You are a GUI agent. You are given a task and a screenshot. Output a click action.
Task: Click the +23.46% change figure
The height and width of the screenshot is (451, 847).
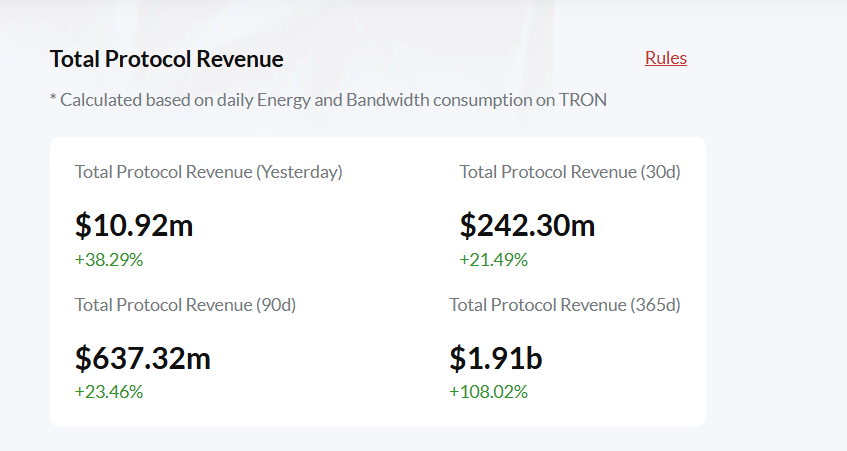(x=109, y=392)
